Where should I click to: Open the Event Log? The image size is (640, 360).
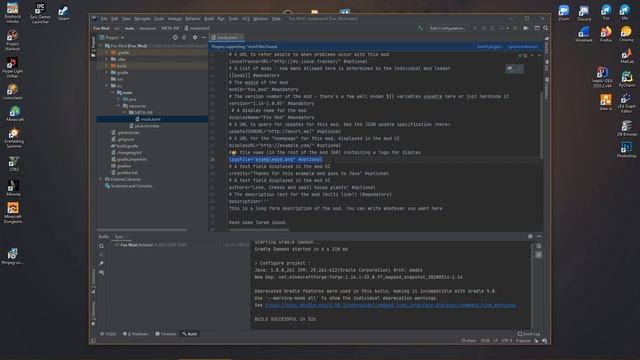(529, 334)
